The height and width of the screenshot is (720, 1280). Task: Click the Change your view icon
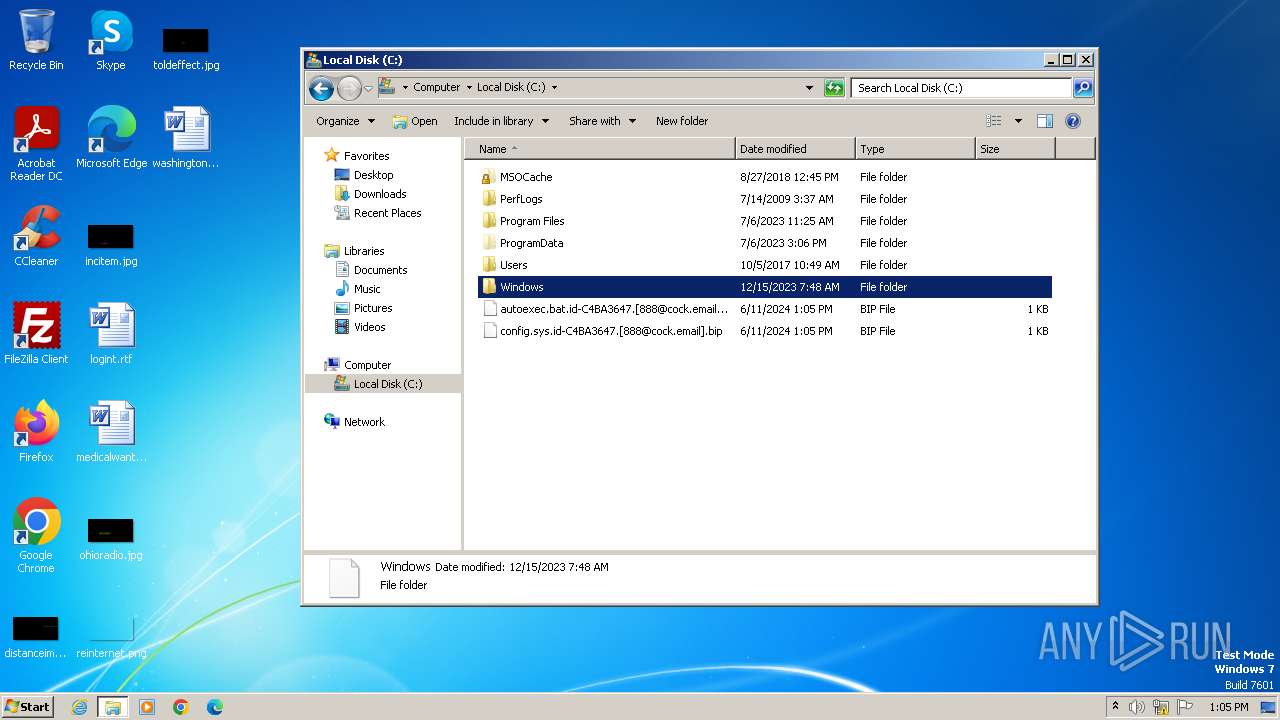(x=994, y=121)
